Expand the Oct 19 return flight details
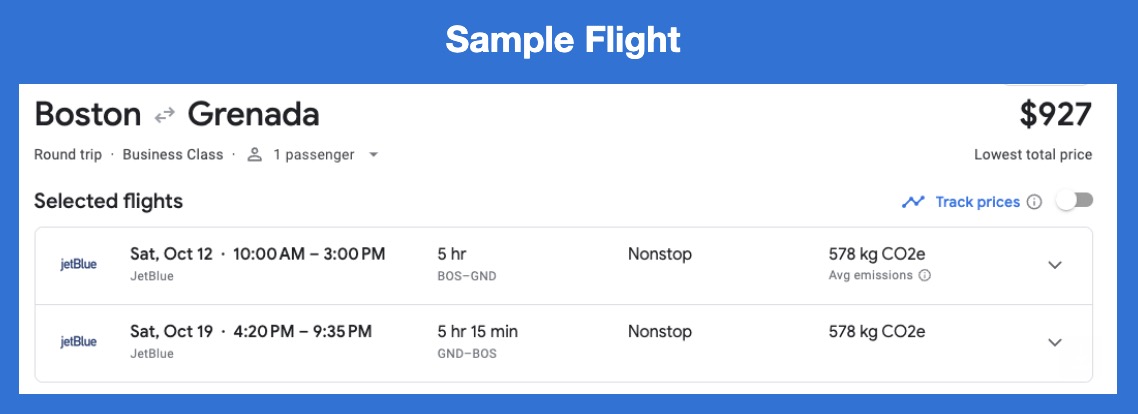 point(1054,342)
